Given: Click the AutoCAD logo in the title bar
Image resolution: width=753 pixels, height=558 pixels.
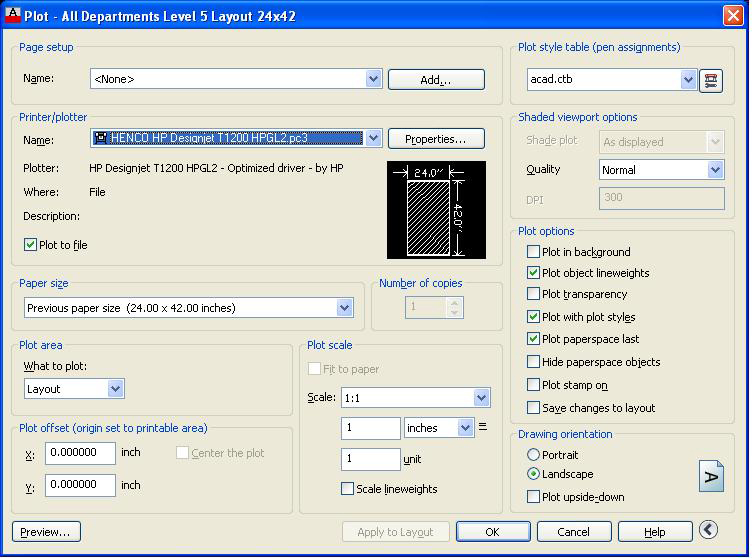Looking at the screenshot, I should [13, 15].
